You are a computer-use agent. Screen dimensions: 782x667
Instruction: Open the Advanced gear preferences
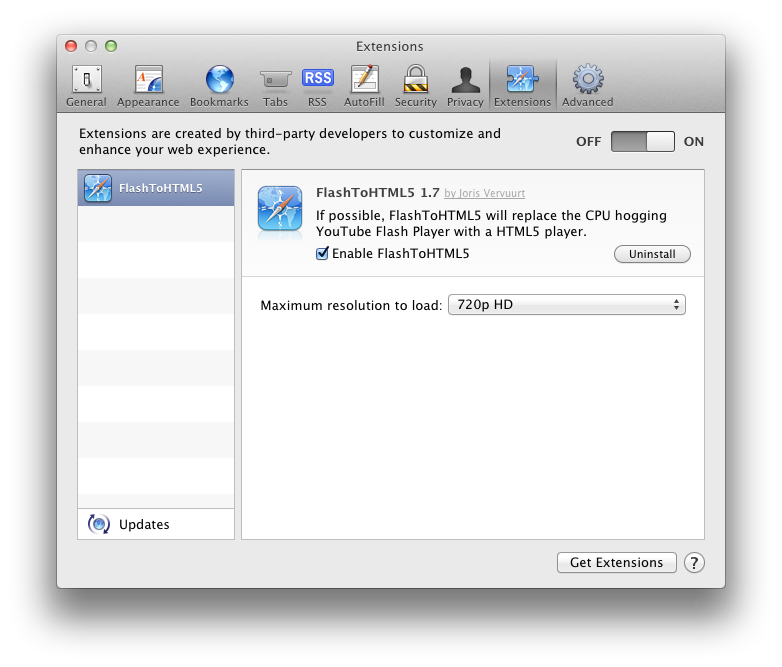(x=587, y=85)
